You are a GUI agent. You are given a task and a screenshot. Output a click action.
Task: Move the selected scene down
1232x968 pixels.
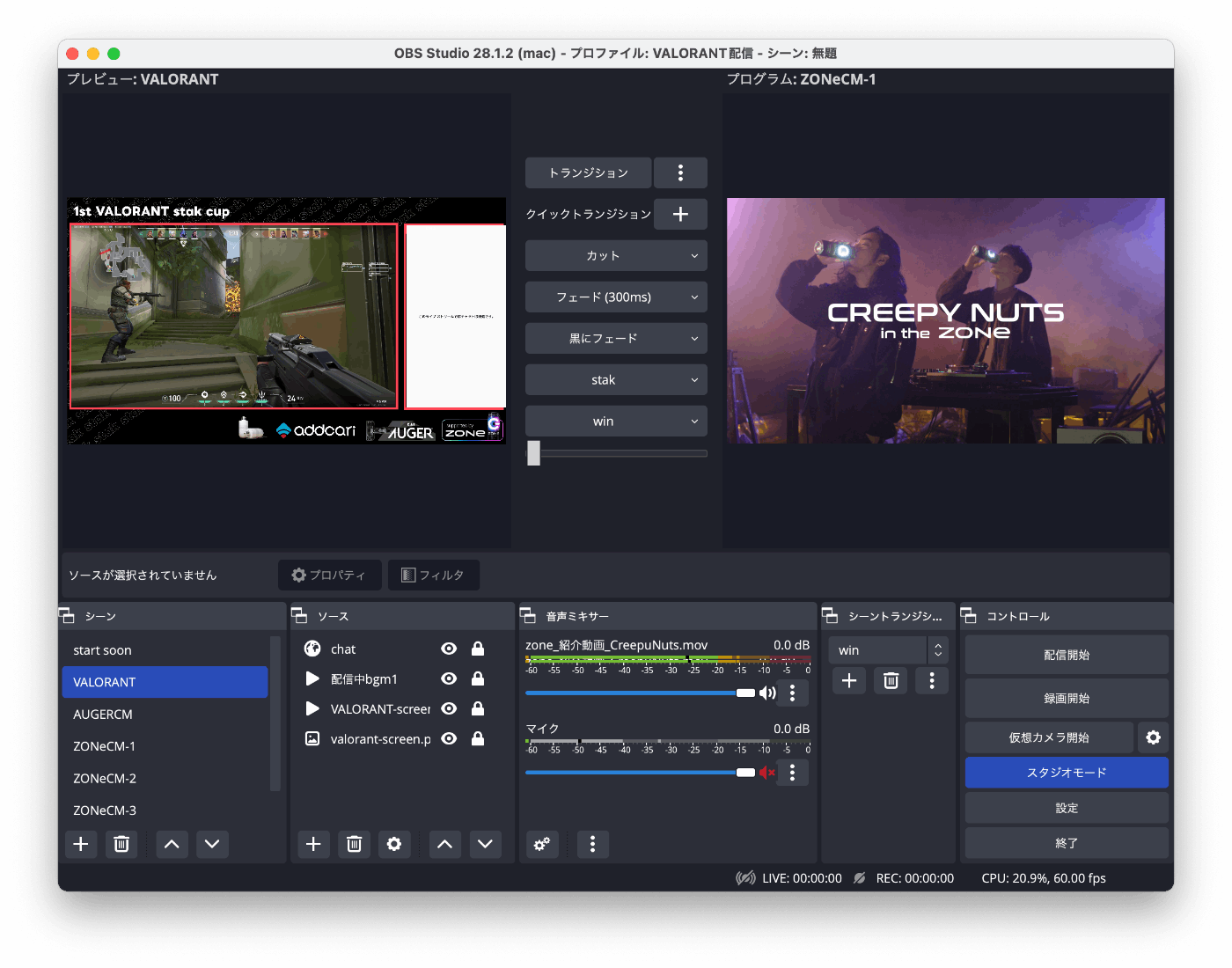click(212, 844)
